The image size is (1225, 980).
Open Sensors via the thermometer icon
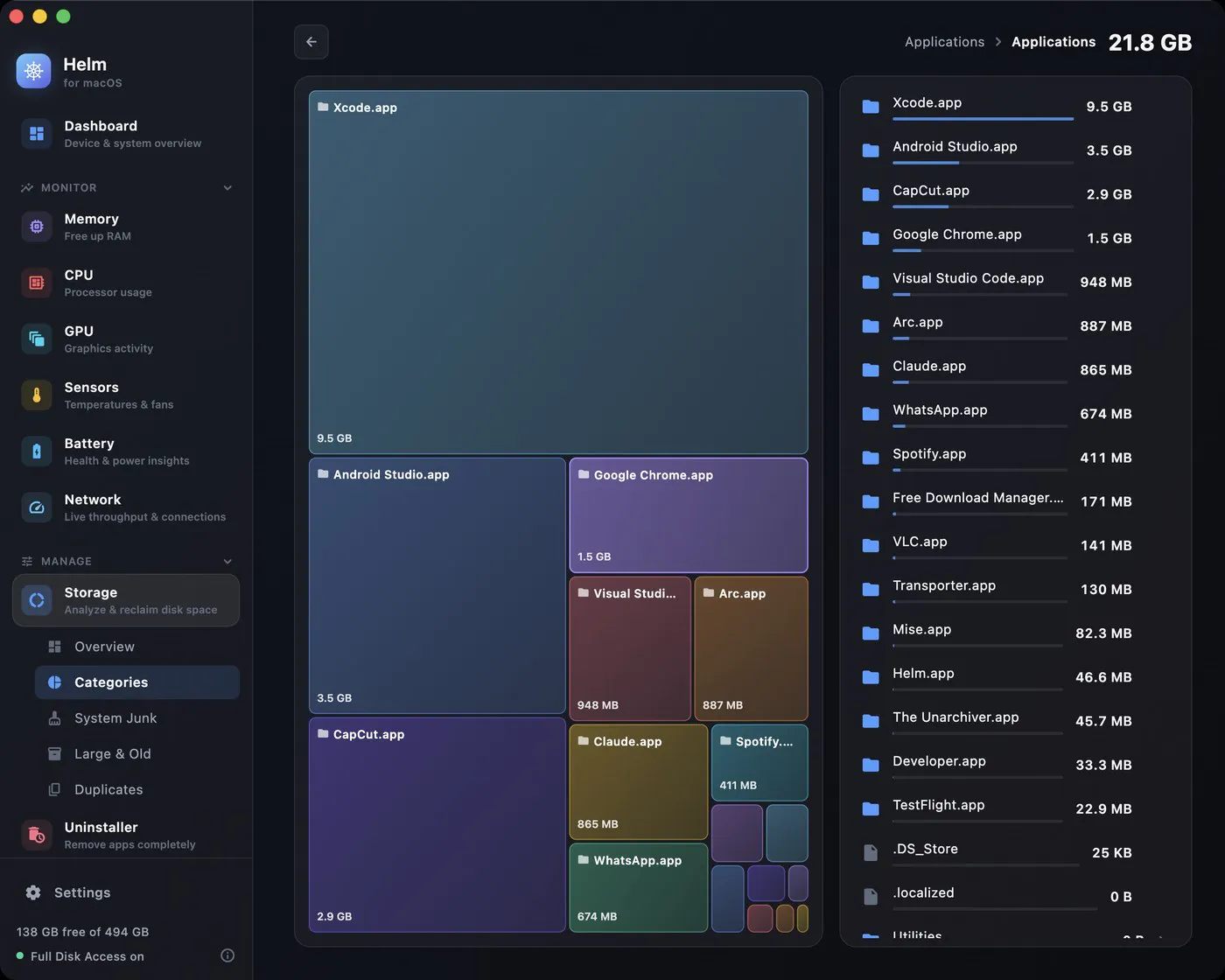(x=37, y=395)
